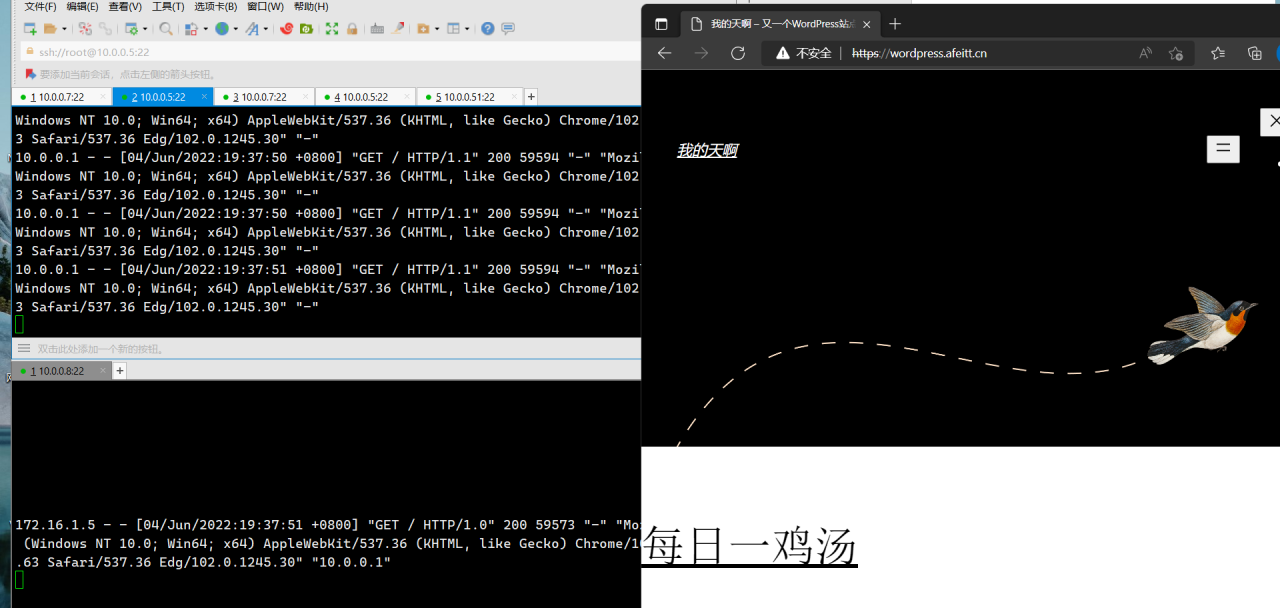Click the pane layout icon in Xshell
1280x608 pixels.
(453, 29)
